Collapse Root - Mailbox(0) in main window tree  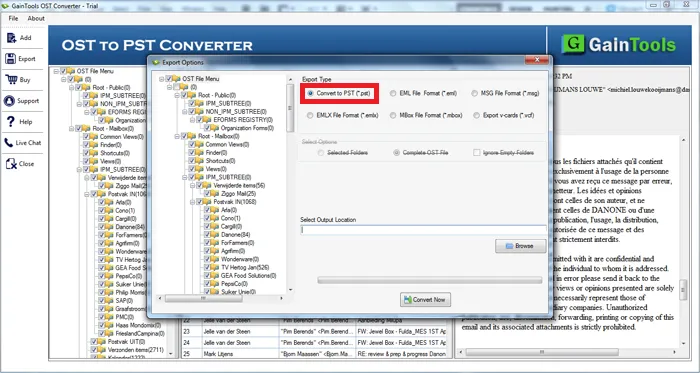pos(71,128)
